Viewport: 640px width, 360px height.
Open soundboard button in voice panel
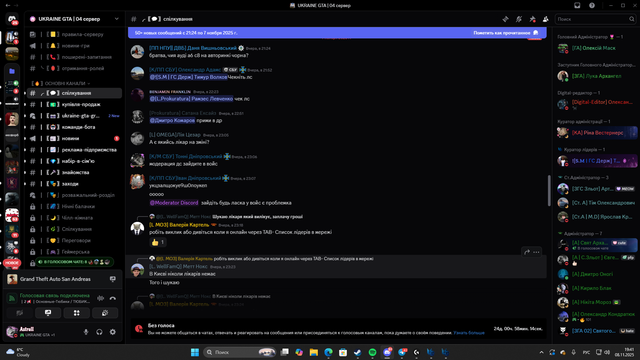[x=105, y=313]
